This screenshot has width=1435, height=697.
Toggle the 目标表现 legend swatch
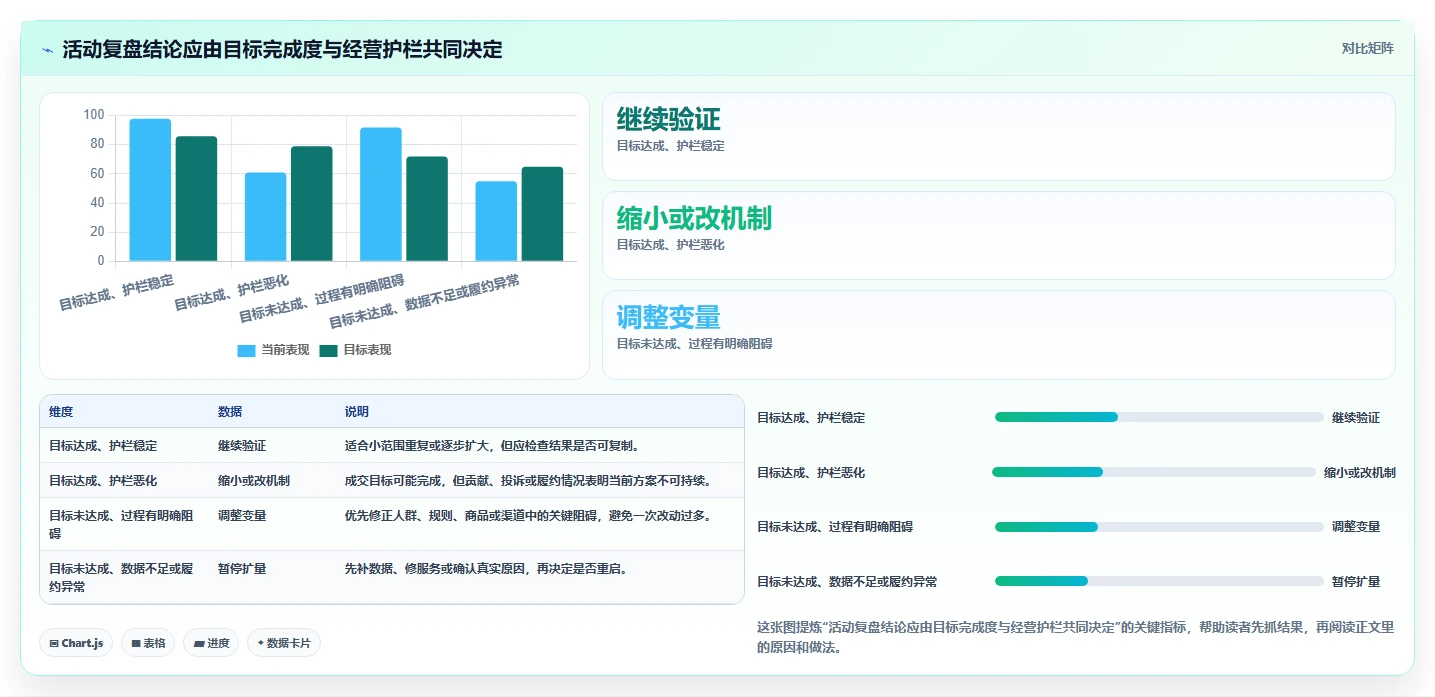pyautogui.click(x=328, y=350)
